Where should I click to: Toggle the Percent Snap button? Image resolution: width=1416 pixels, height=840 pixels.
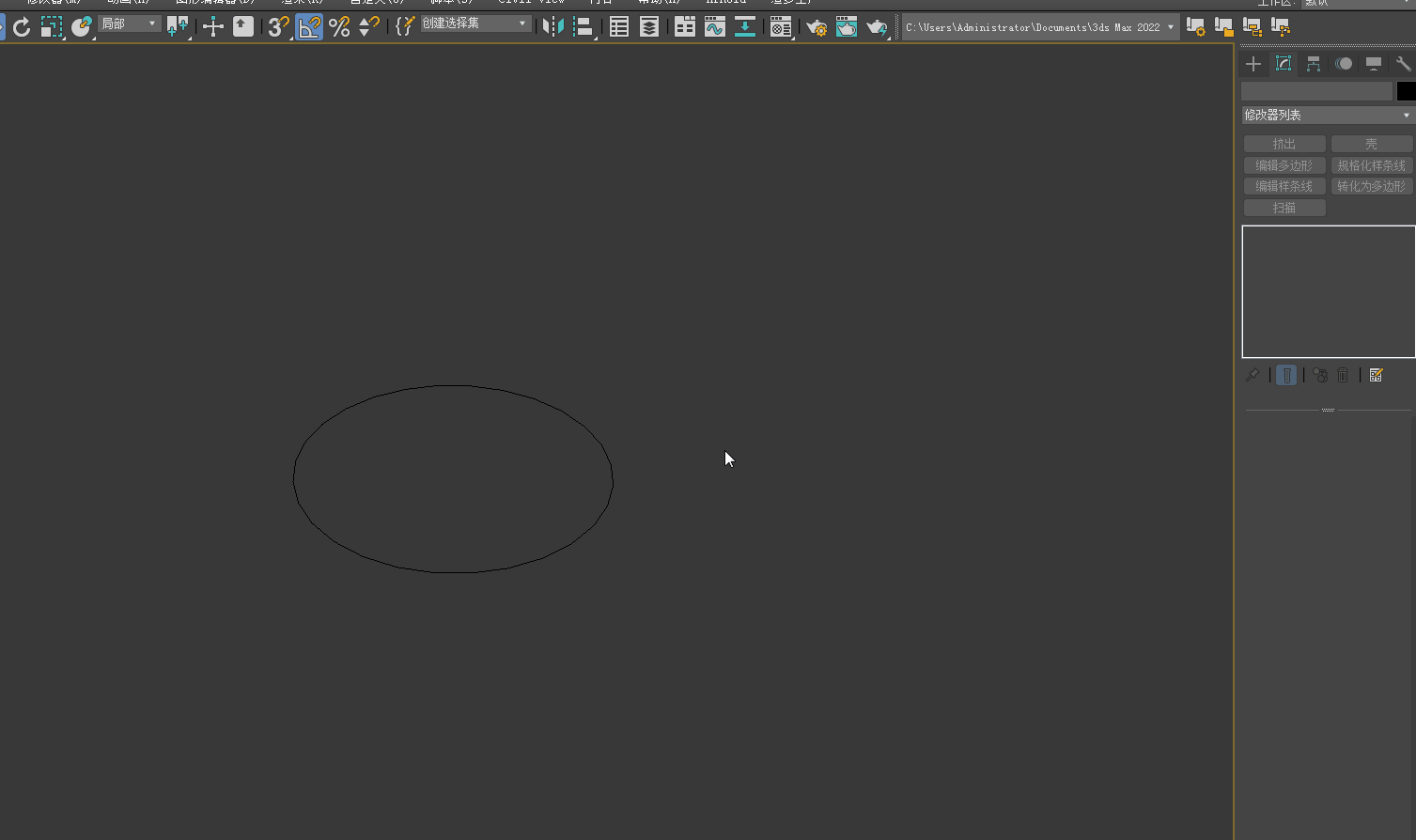[339, 27]
